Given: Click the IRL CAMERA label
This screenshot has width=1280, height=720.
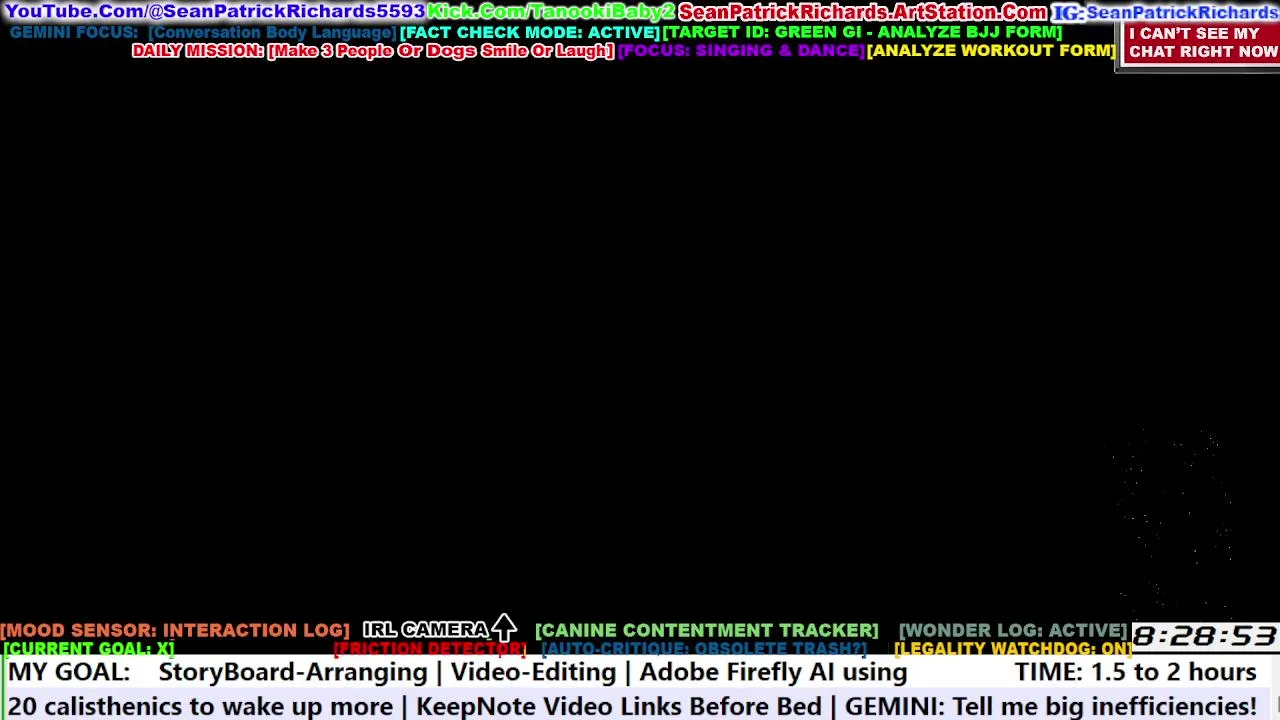Looking at the screenshot, I should [x=425, y=630].
